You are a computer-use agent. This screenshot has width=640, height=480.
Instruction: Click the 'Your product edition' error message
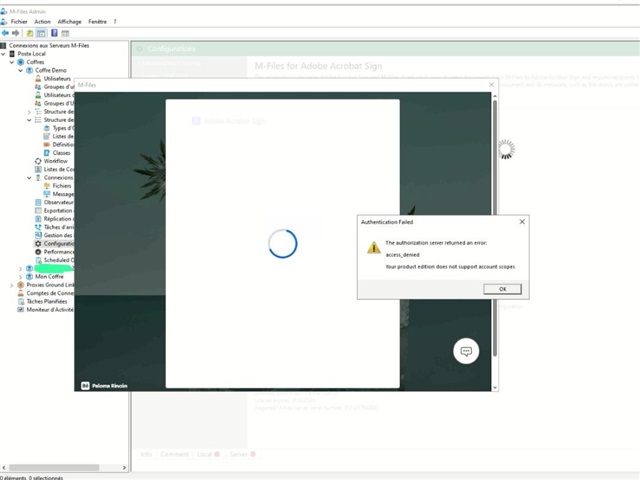tap(450, 267)
